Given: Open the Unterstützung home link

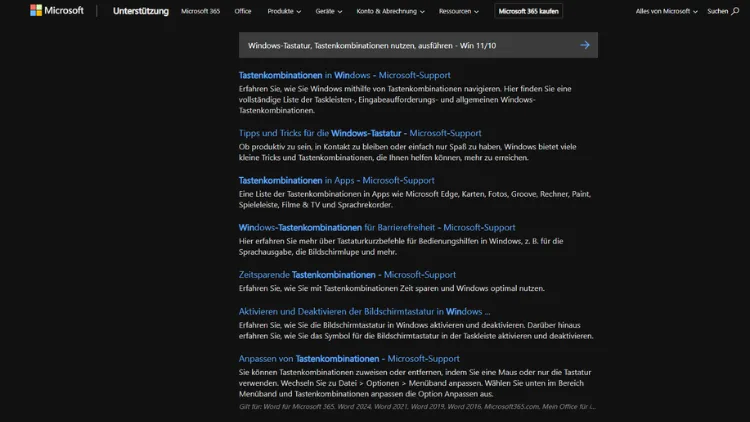Looking at the screenshot, I should point(141,11).
